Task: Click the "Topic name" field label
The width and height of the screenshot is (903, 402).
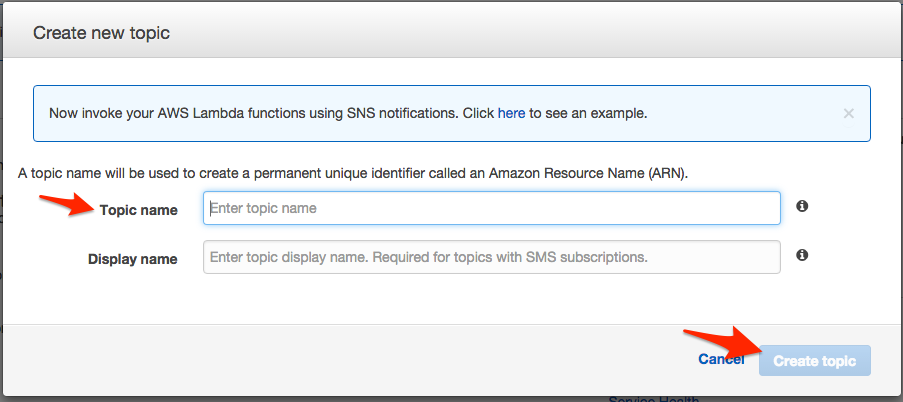Action: pyautogui.click(x=138, y=210)
